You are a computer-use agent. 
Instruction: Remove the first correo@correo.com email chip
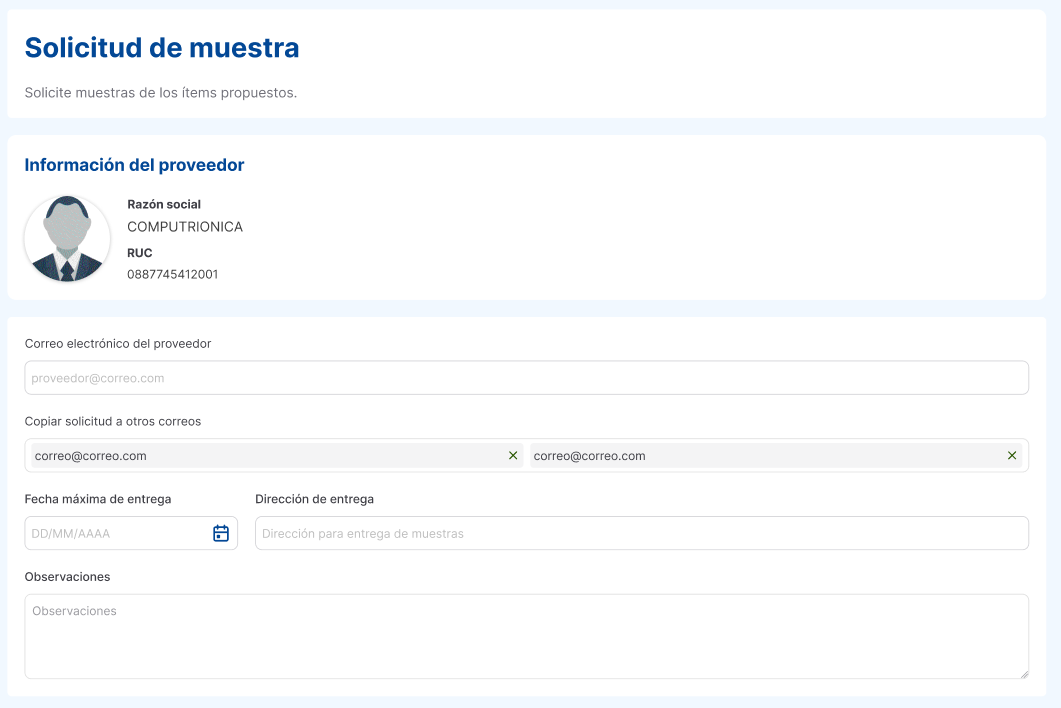pos(513,455)
